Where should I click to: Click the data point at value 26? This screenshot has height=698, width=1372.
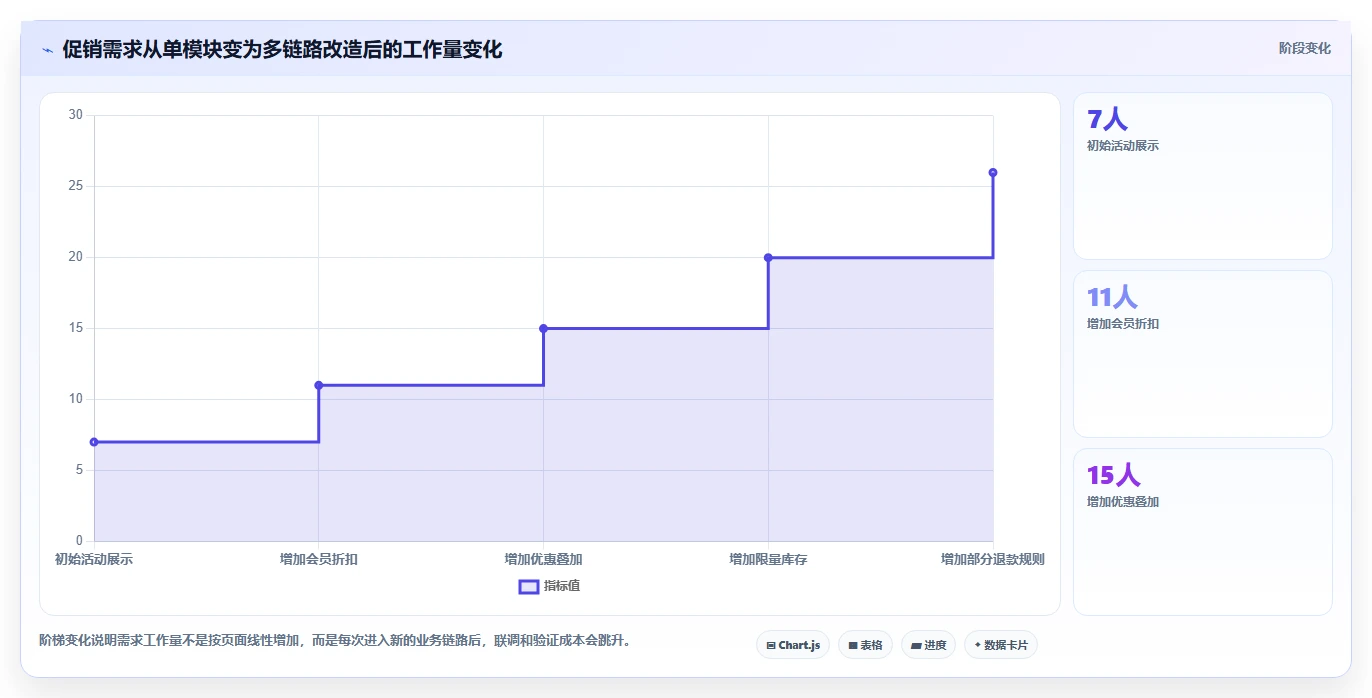point(993,172)
